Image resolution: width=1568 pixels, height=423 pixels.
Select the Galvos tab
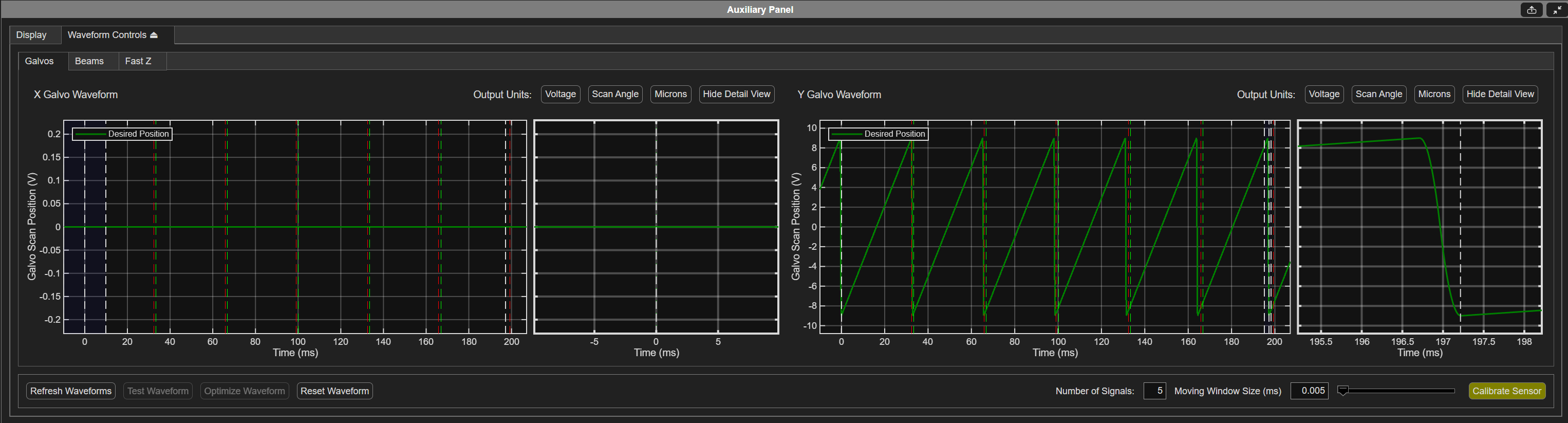pyautogui.click(x=39, y=61)
